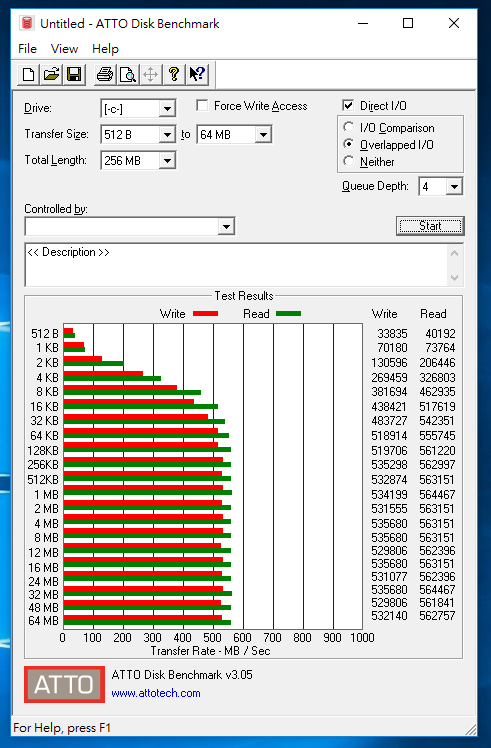Open the Total Length 256 MB dropdown
The height and width of the screenshot is (748, 491).
pos(167,161)
